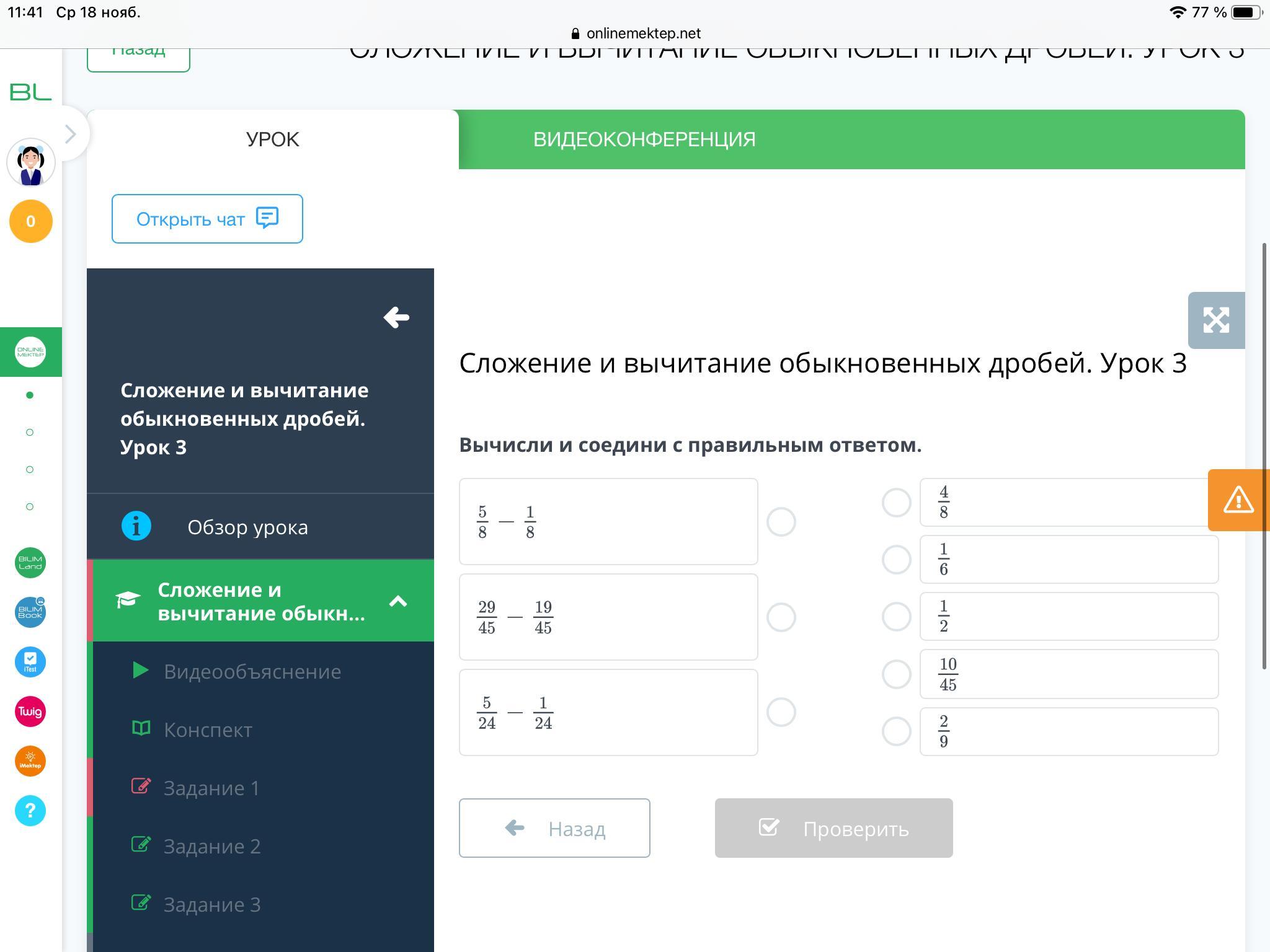Open the user avatar profile picture
This screenshot has height=952, width=1270.
pos(30,162)
